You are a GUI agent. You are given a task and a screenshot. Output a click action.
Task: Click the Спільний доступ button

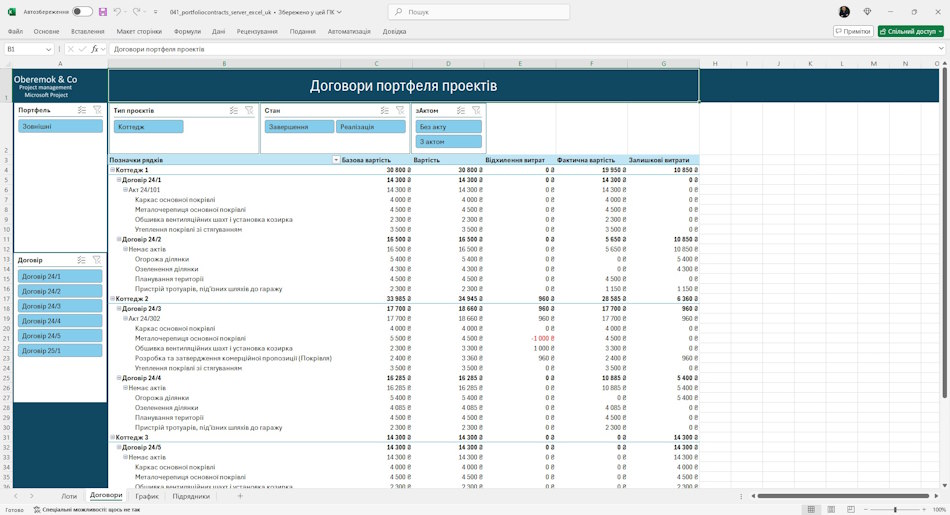[x=911, y=32]
